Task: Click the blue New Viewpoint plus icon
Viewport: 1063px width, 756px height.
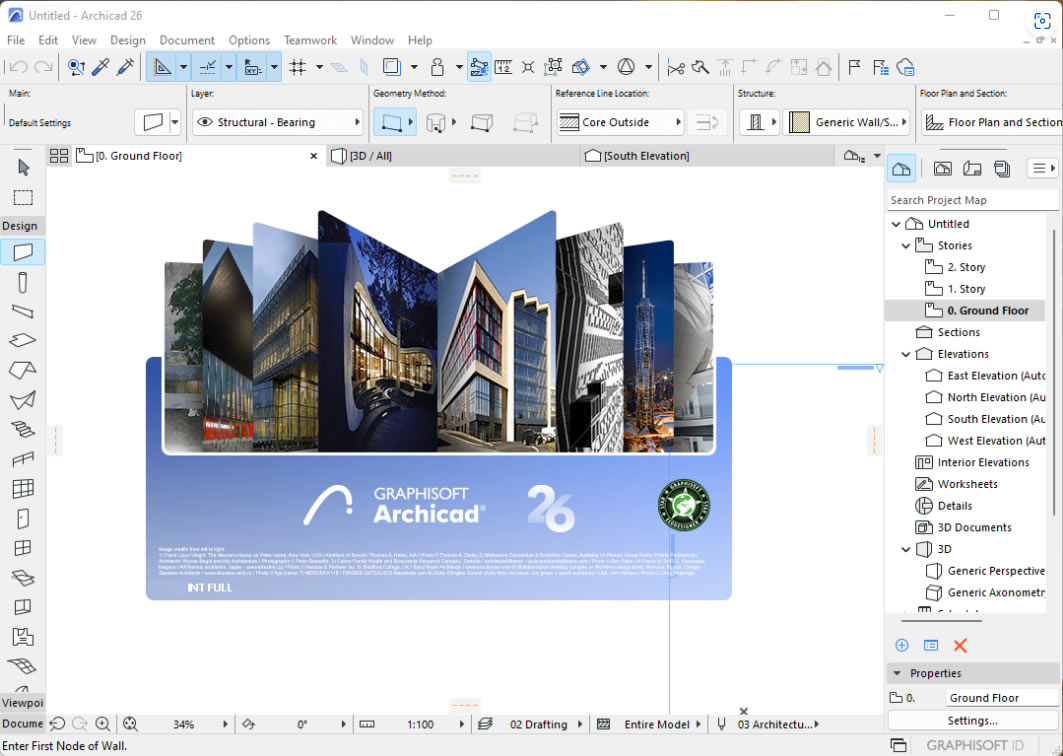Action: pos(902,645)
